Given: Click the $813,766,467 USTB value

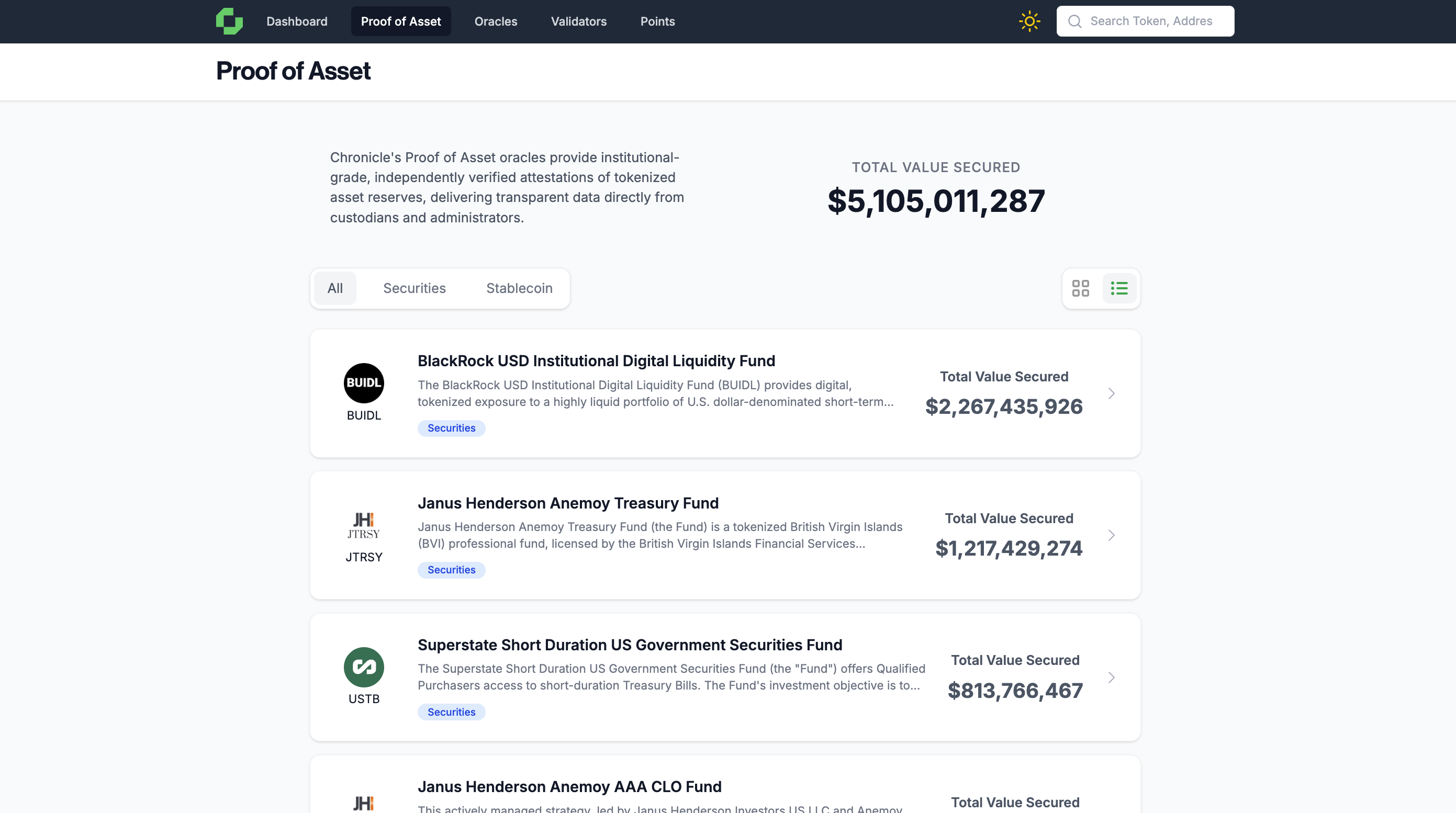Looking at the screenshot, I should pyautogui.click(x=1015, y=691).
